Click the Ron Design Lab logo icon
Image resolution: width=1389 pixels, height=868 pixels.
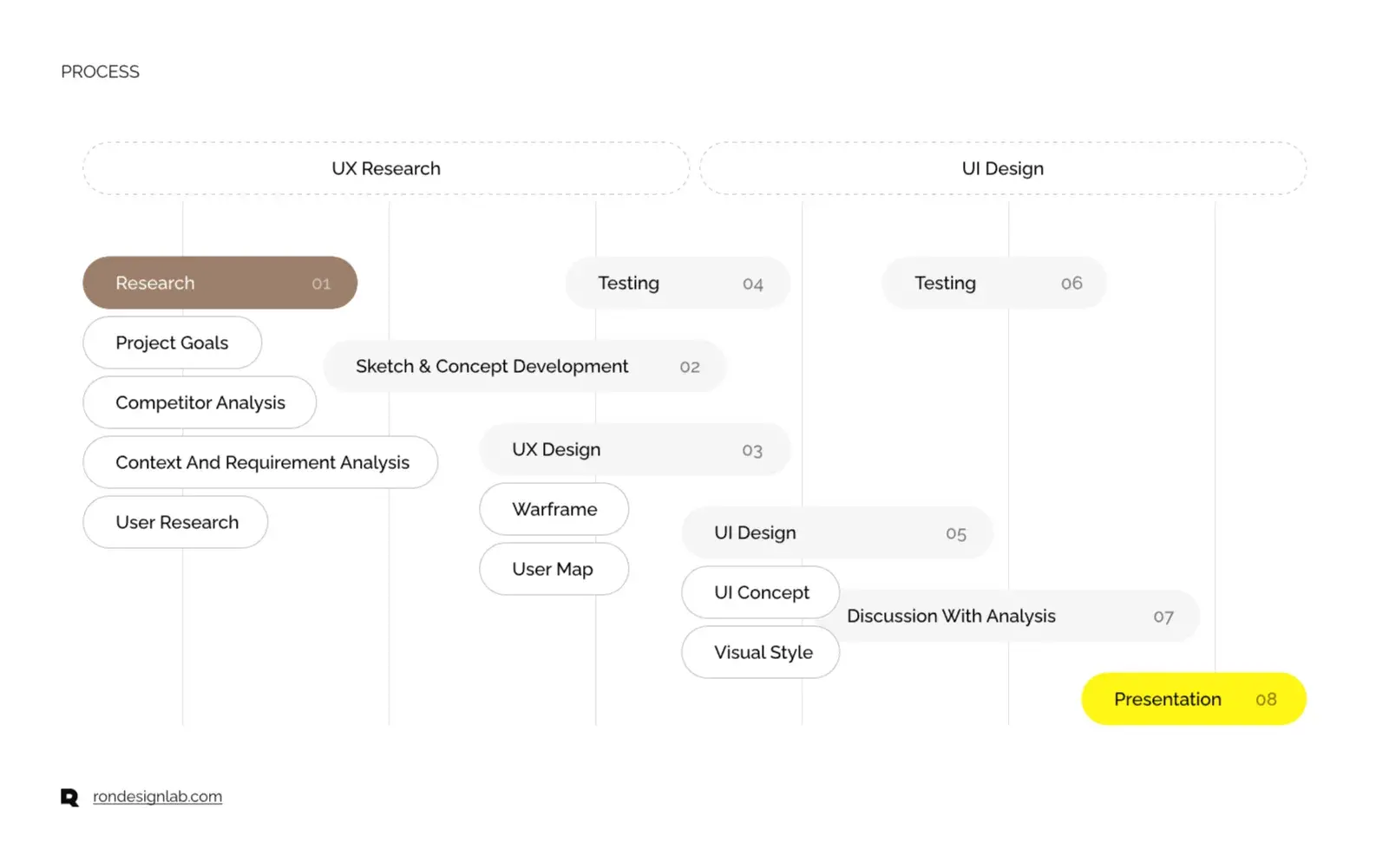point(69,797)
